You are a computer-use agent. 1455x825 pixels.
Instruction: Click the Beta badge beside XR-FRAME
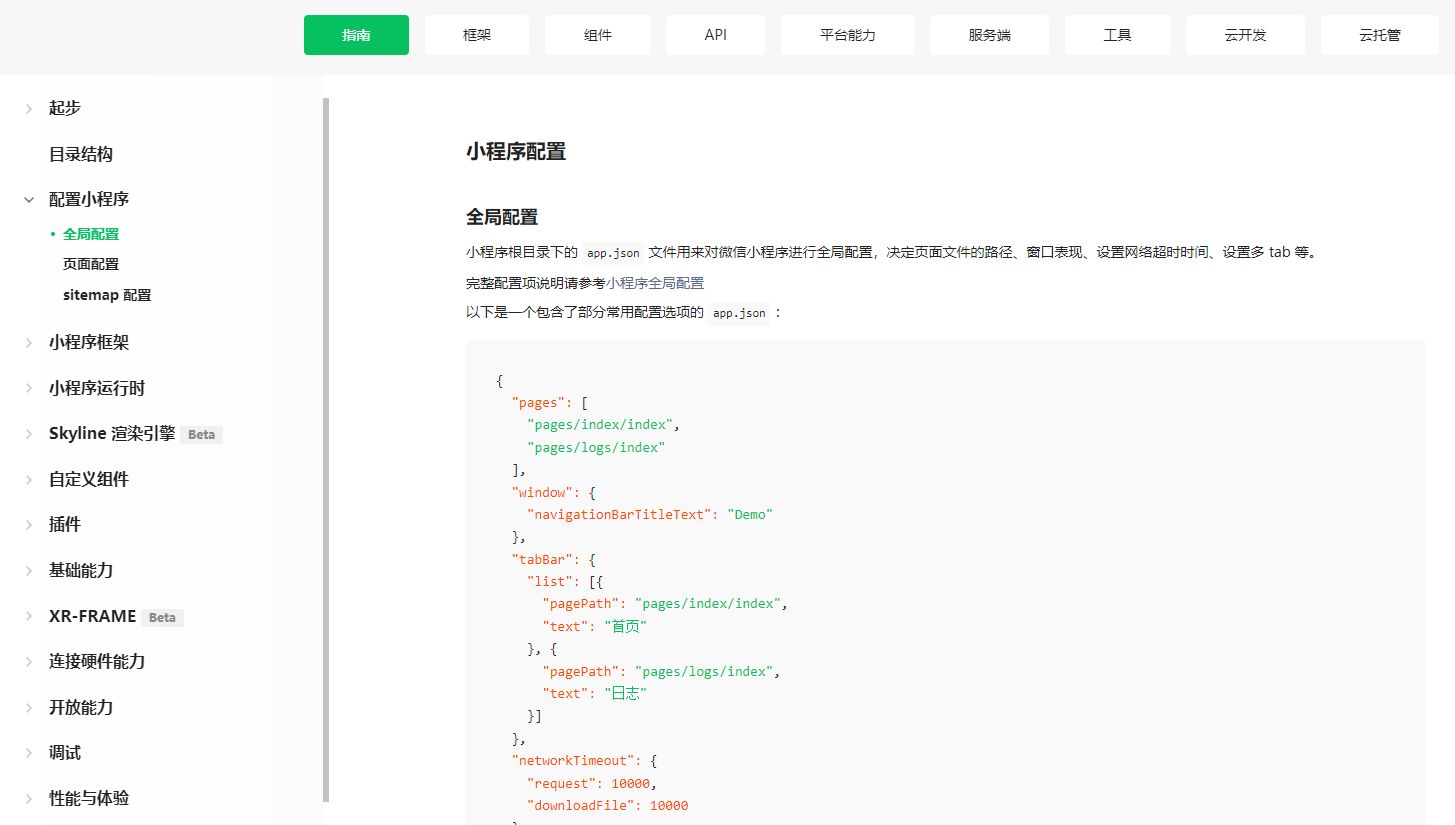click(162, 617)
